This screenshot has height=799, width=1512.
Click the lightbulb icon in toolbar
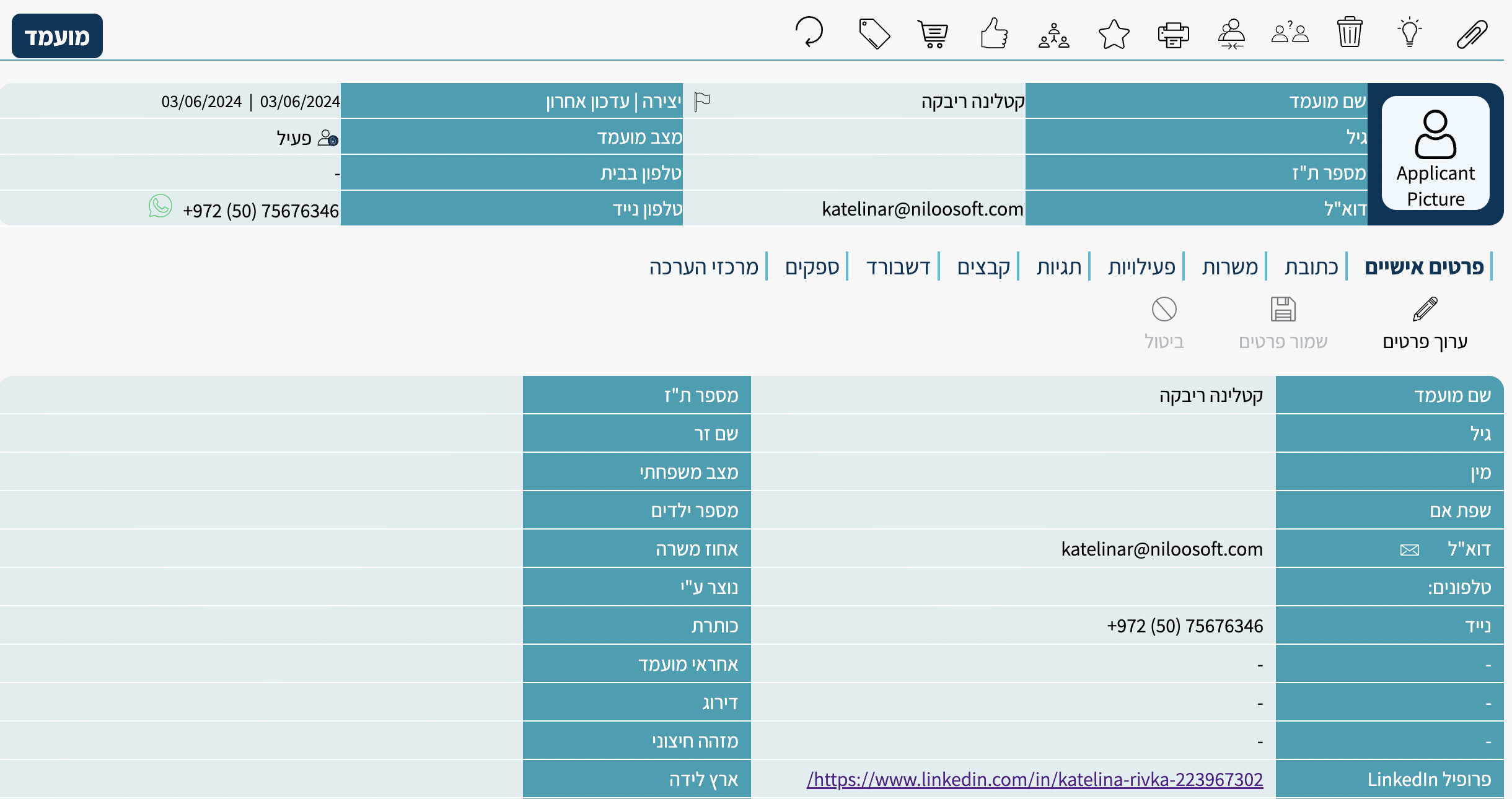pyautogui.click(x=1409, y=32)
